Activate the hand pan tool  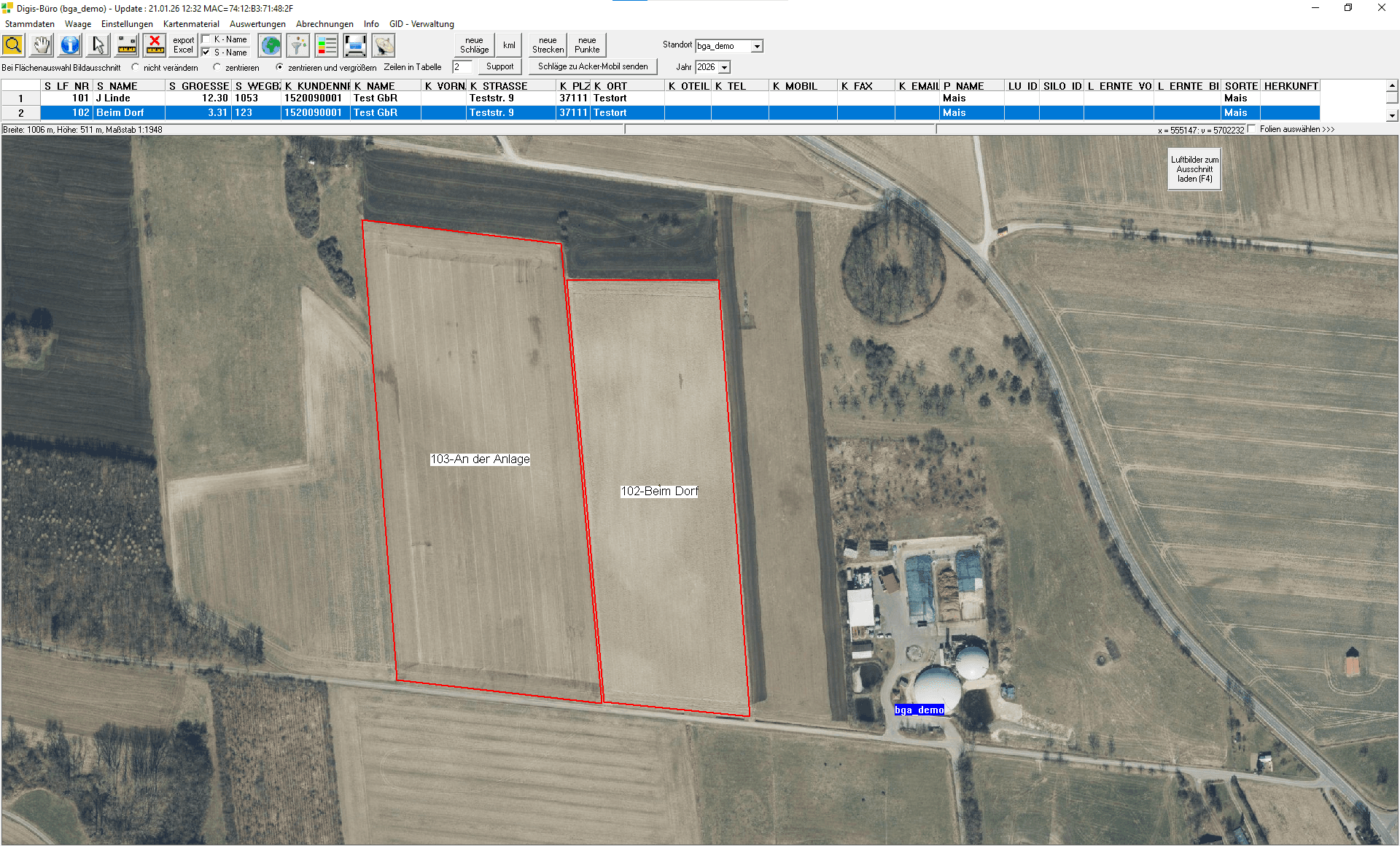[x=42, y=45]
